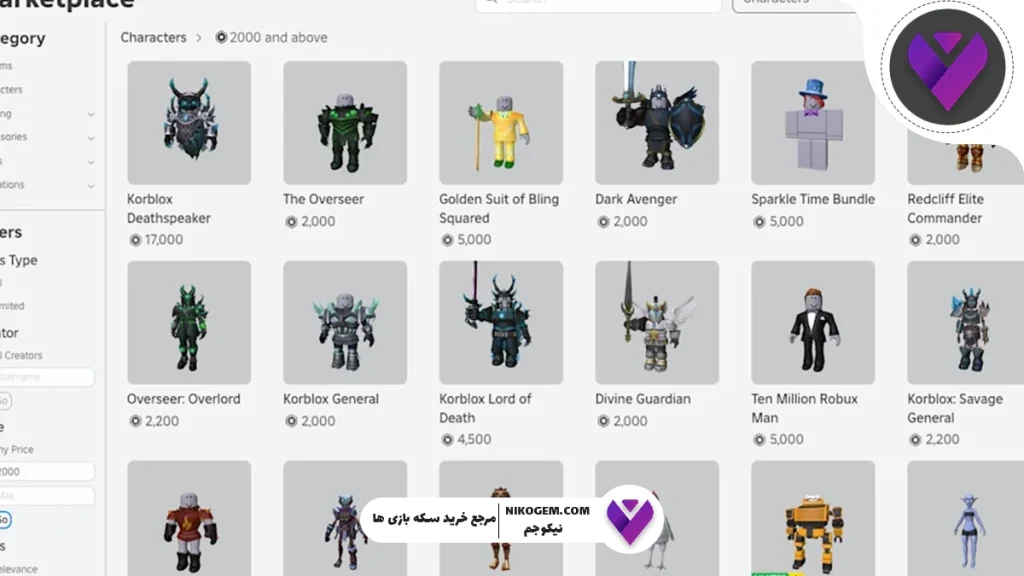Click the Redcliff Elite Commander title
The height and width of the screenshot is (576, 1024).
(945, 208)
